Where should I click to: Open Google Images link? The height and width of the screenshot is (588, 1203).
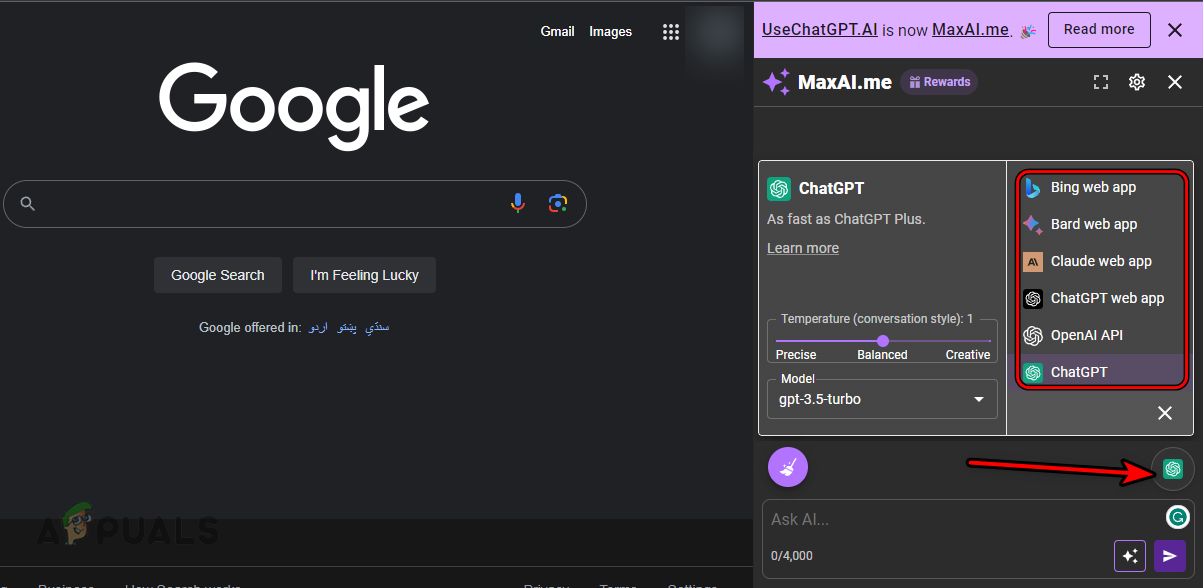click(610, 32)
